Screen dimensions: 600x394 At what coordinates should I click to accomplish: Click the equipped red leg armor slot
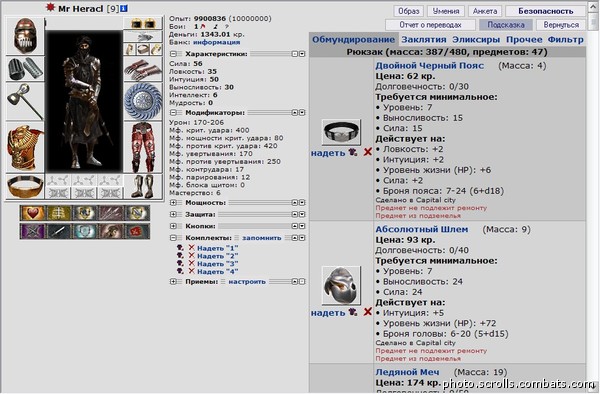pos(143,147)
